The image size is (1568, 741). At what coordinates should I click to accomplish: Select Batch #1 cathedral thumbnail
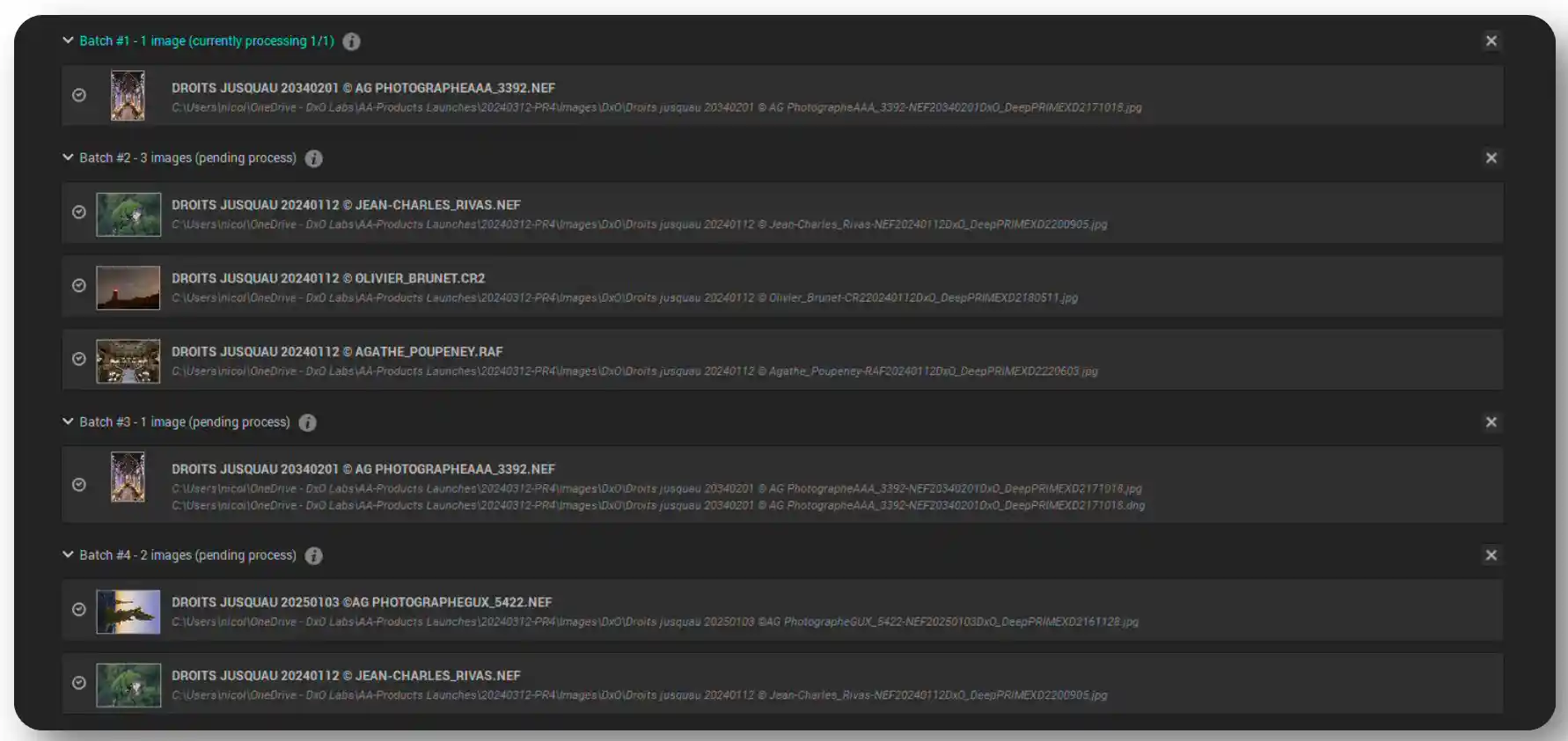coord(128,96)
